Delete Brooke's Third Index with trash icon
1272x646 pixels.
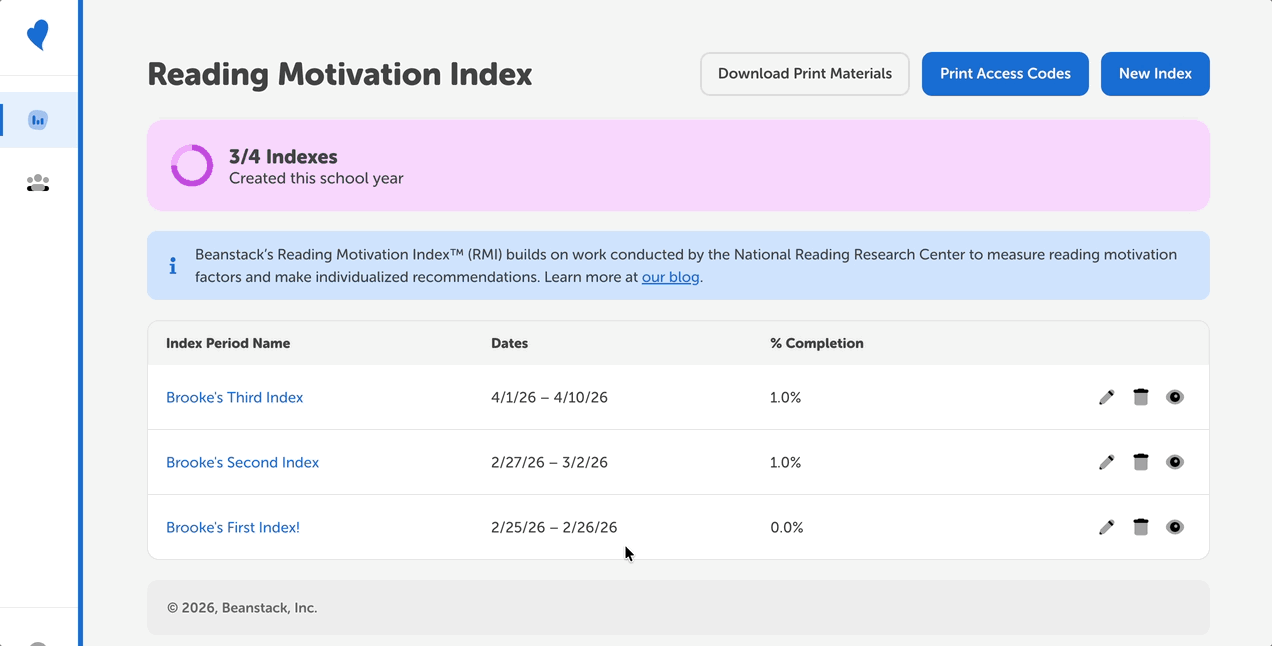(1141, 397)
